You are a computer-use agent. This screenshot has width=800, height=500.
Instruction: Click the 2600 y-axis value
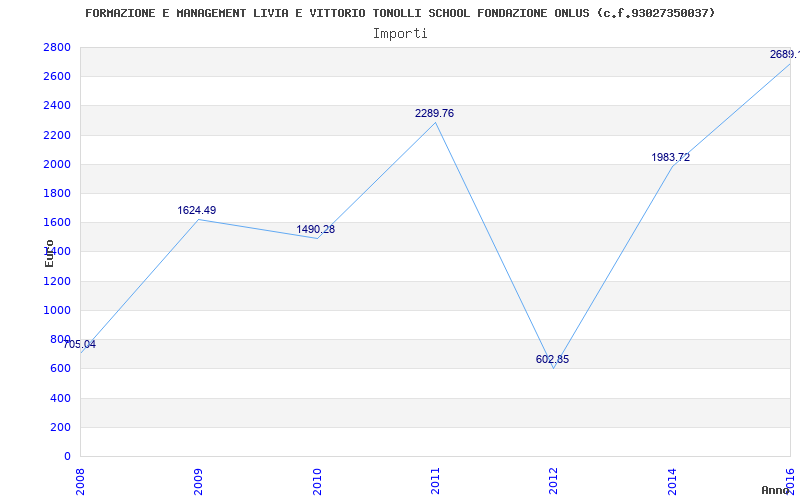(x=57, y=77)
